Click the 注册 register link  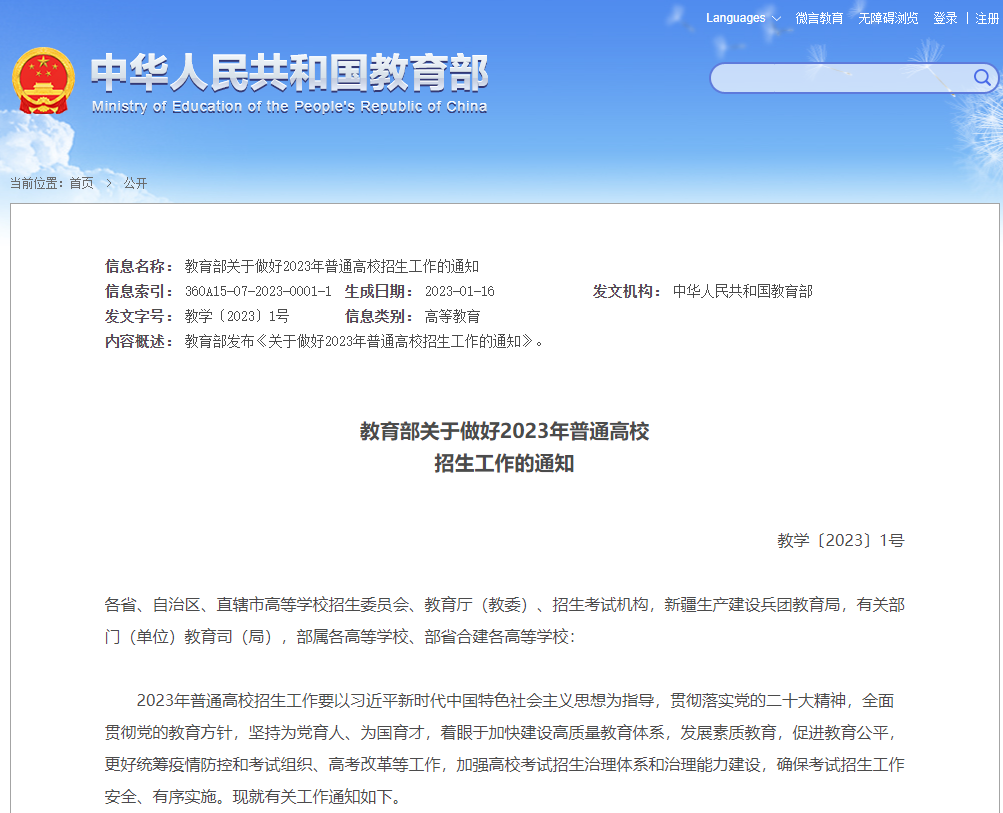pos(987,18)
